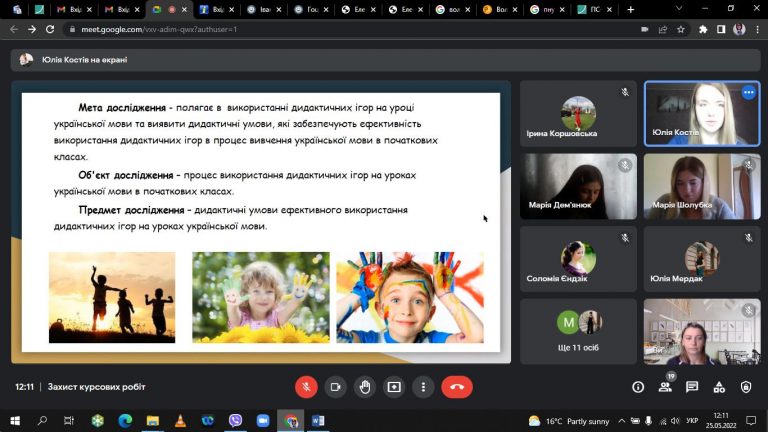Click the present screen button
The height and width of the screenshot is (432, 768).
(x=394, y=387)
